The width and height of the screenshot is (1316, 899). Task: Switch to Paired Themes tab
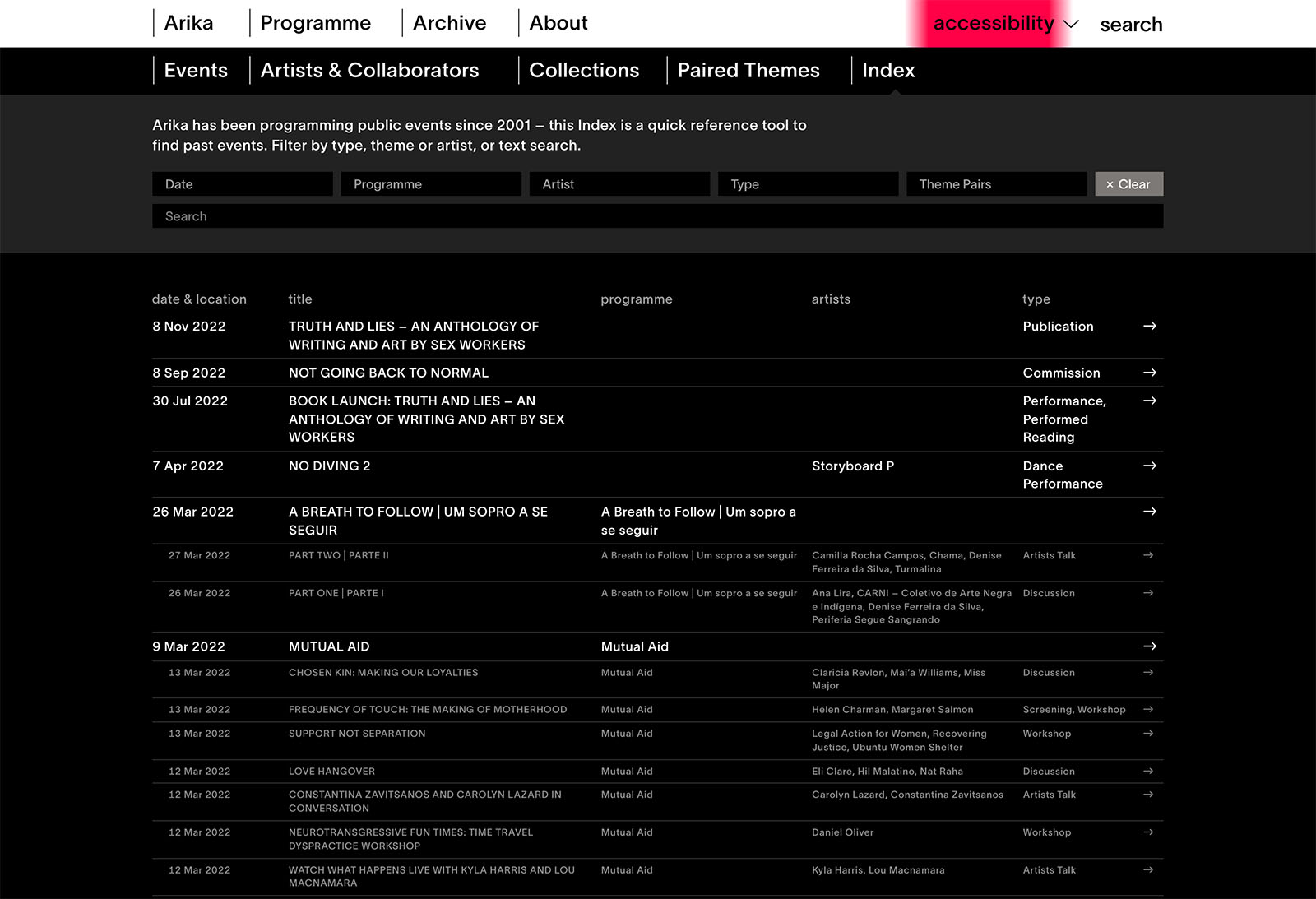click(x=748, y=71)
